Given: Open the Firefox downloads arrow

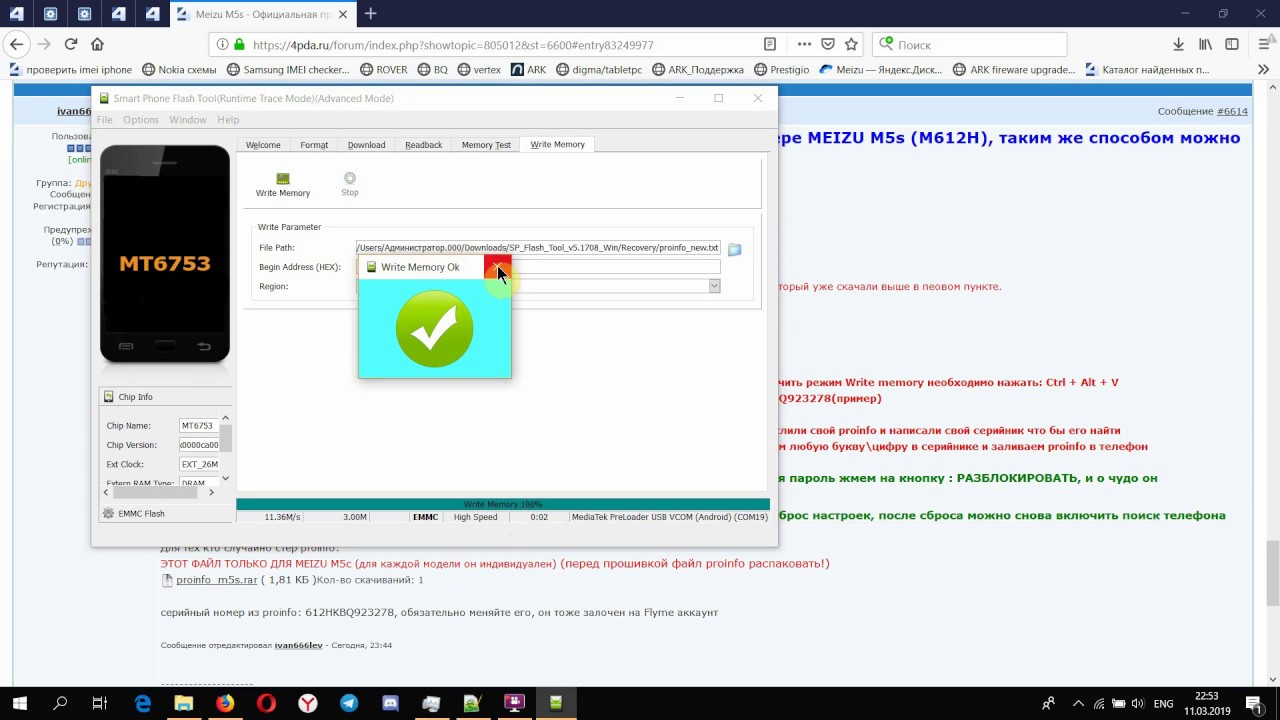Looking at the screenshot, I should coord(1180,44).
